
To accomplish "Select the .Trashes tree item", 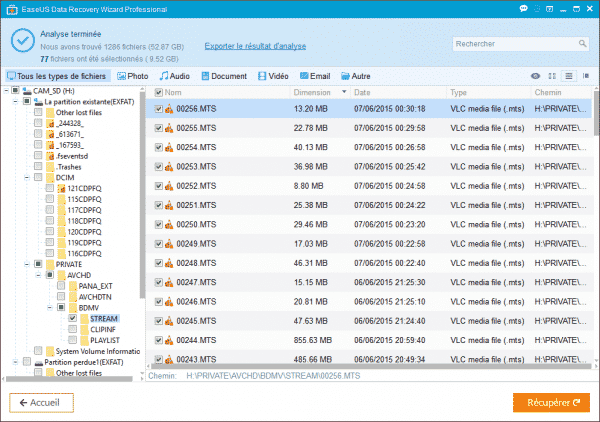I will point(68,167).
